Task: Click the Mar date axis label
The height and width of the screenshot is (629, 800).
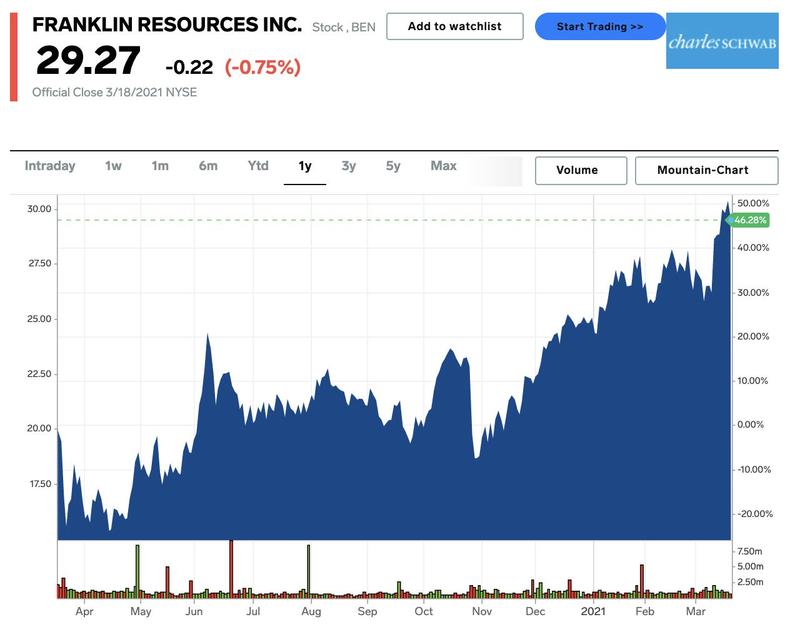Action: (x=695, y=612)
